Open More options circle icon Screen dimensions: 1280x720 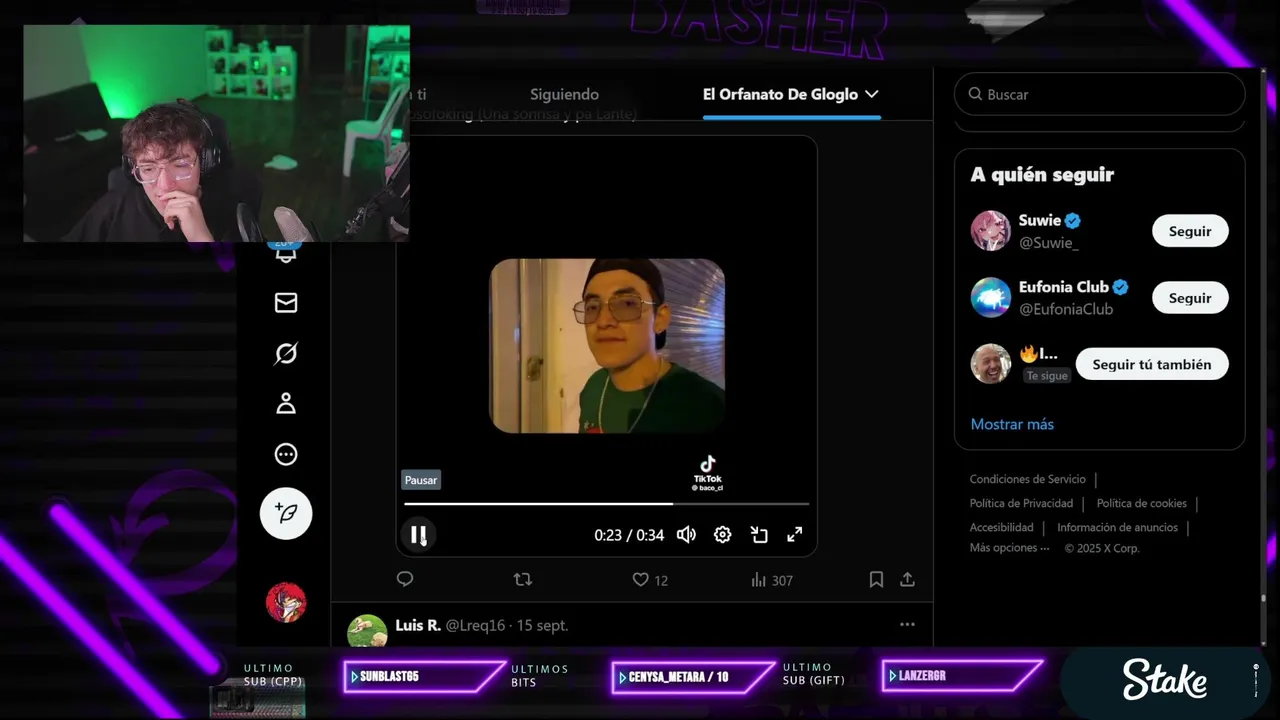(x=286, y=454)
